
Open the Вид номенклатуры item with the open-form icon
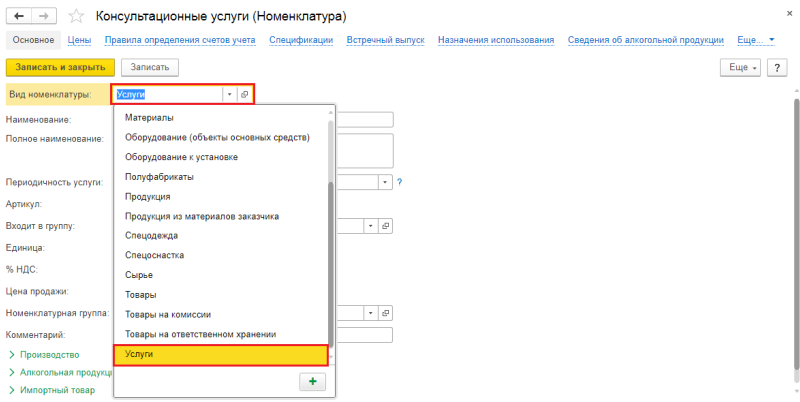(245, 94)
